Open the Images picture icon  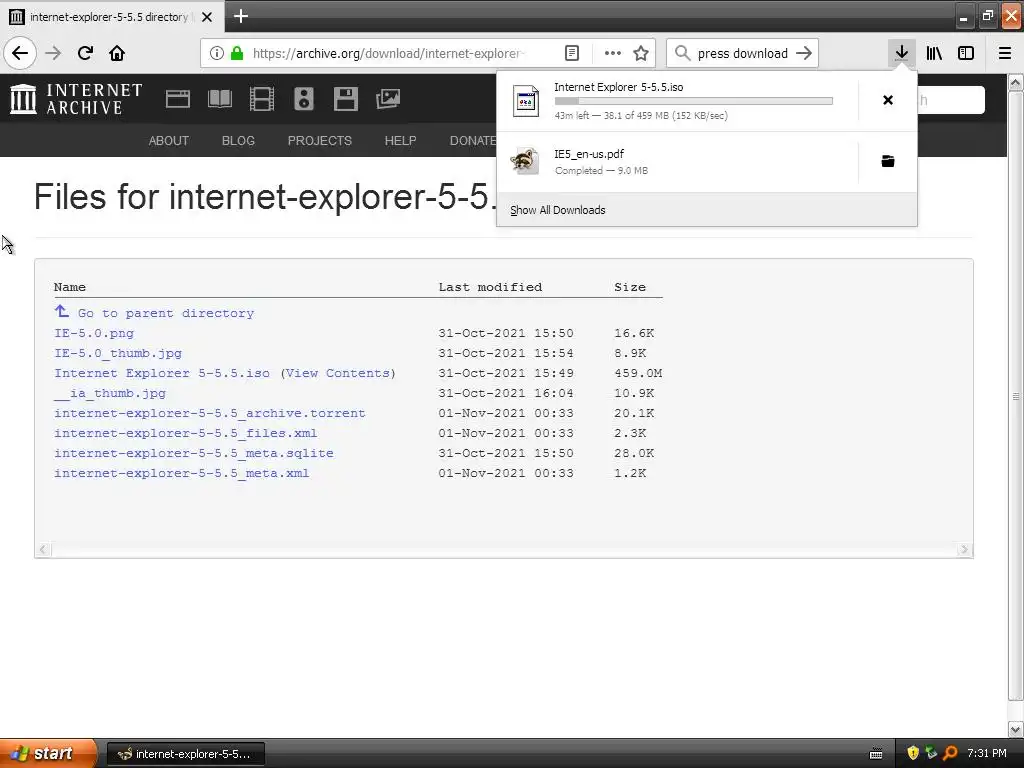(388, 99)
